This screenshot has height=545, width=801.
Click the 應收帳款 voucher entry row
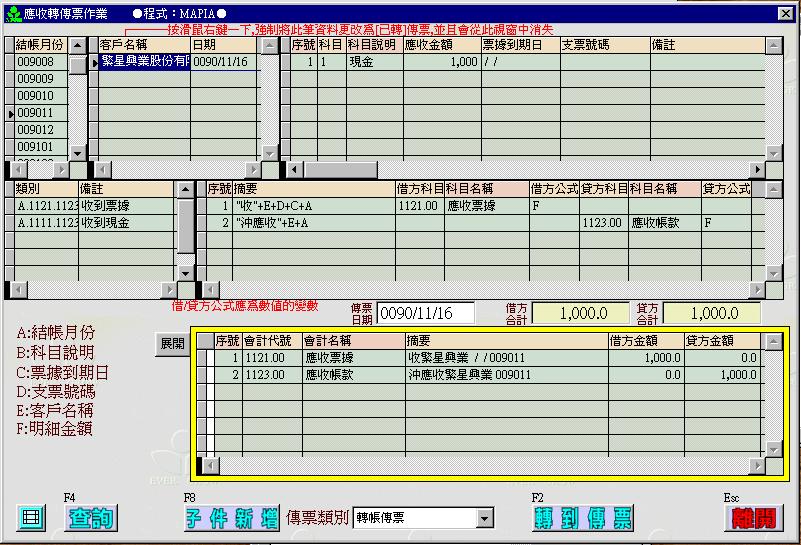click(480, 375)
